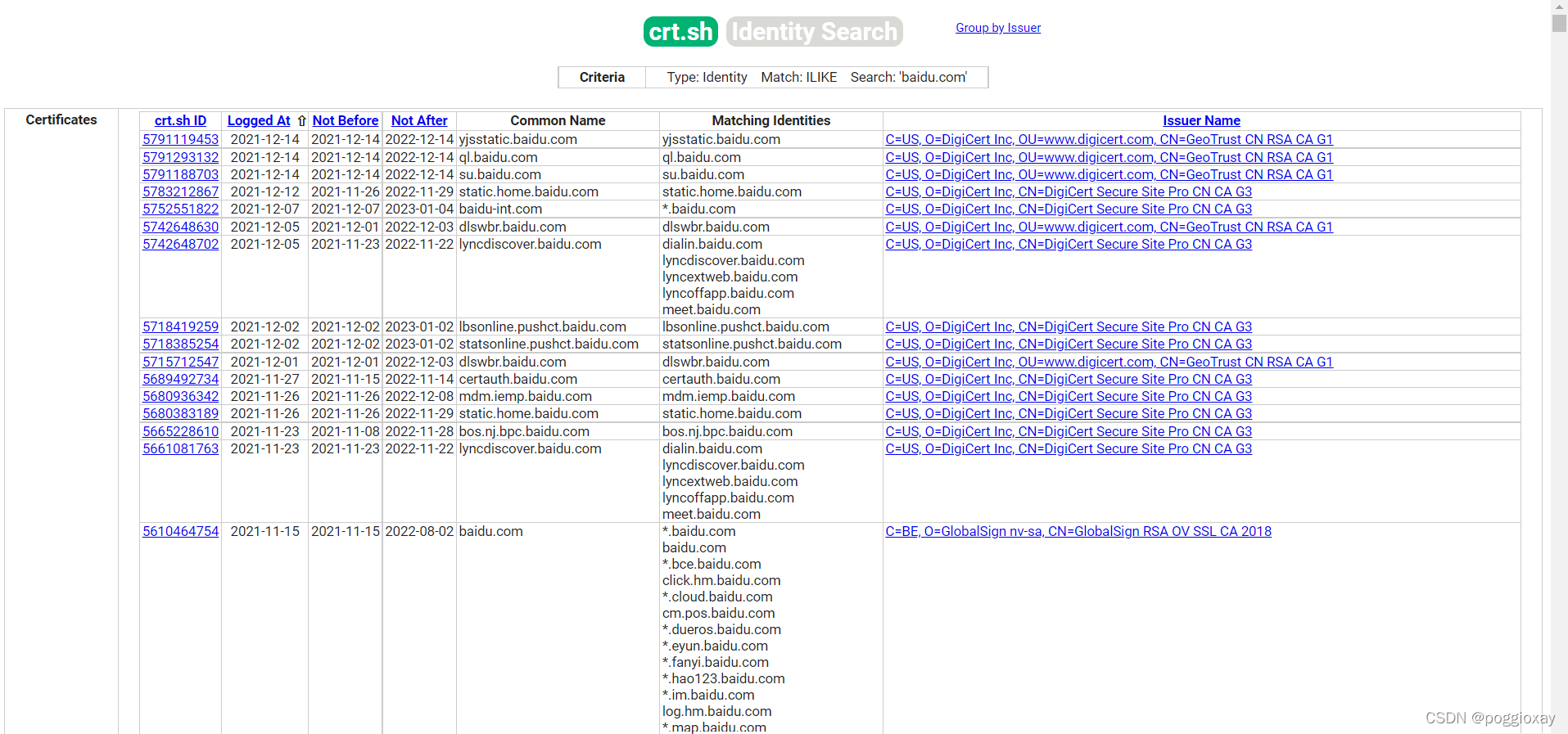The image size is (1568, 734).
Task: Select the matching identity '*.dueros.baidu.com'
Action: (x=721, y=629)
